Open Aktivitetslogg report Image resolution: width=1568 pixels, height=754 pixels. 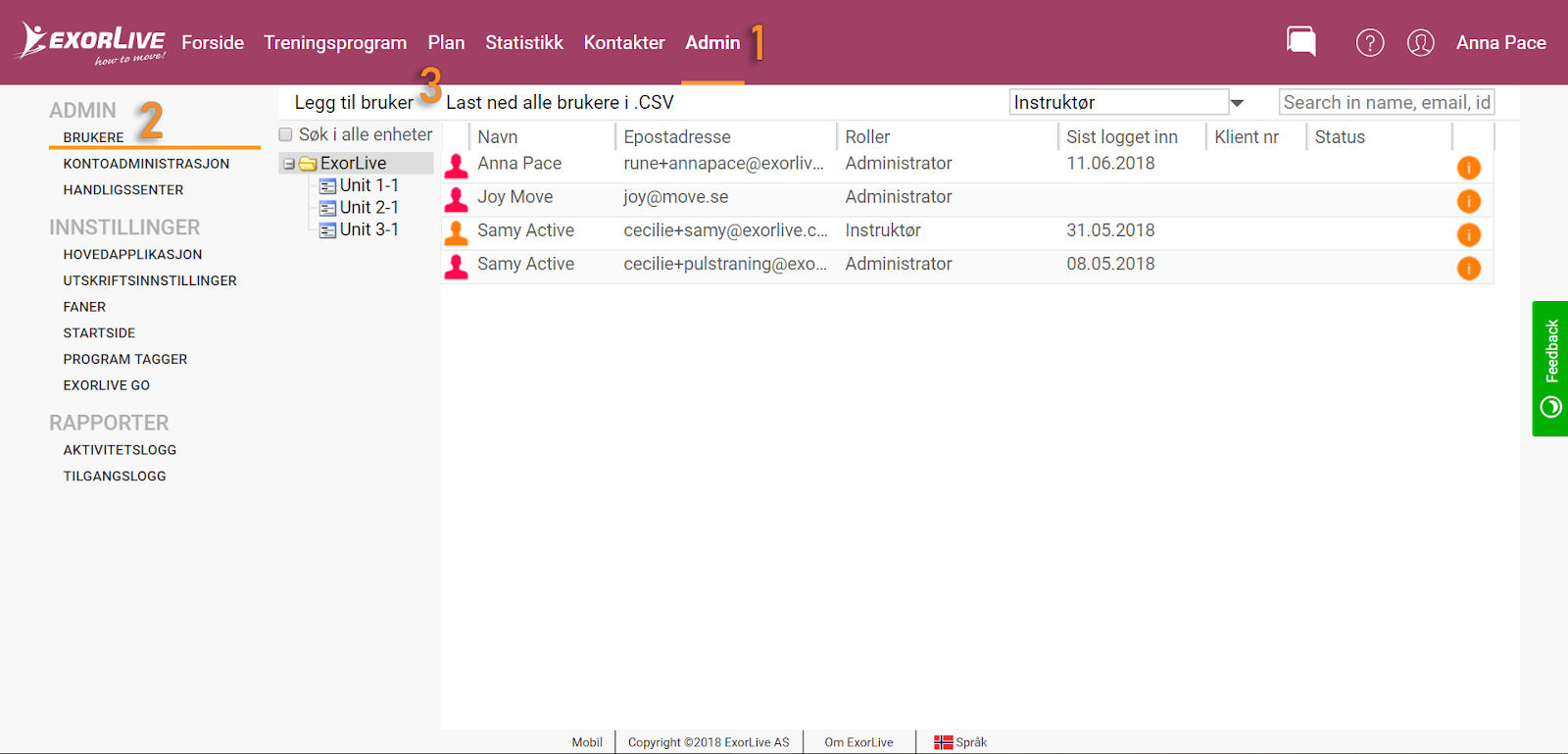click(x=120, y=450)
